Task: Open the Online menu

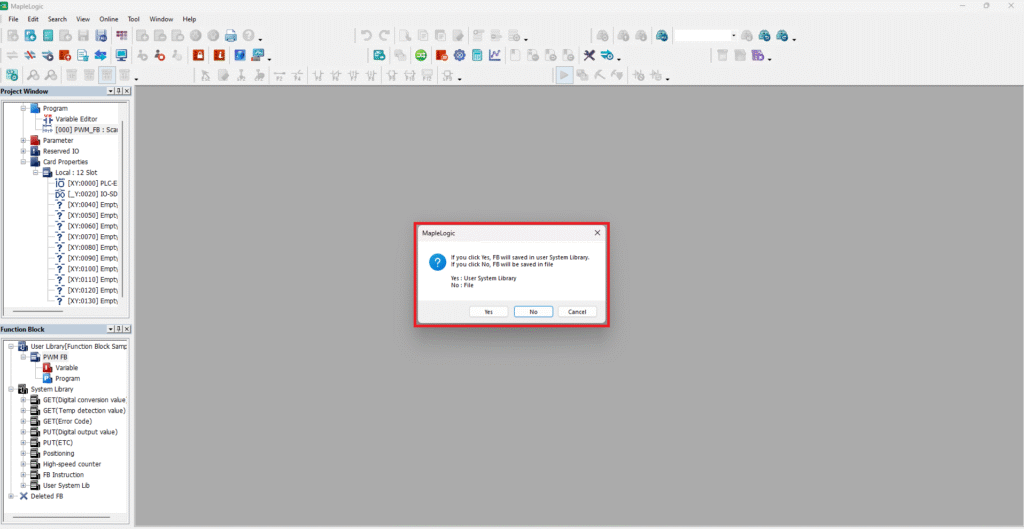Action: [109, 20]
